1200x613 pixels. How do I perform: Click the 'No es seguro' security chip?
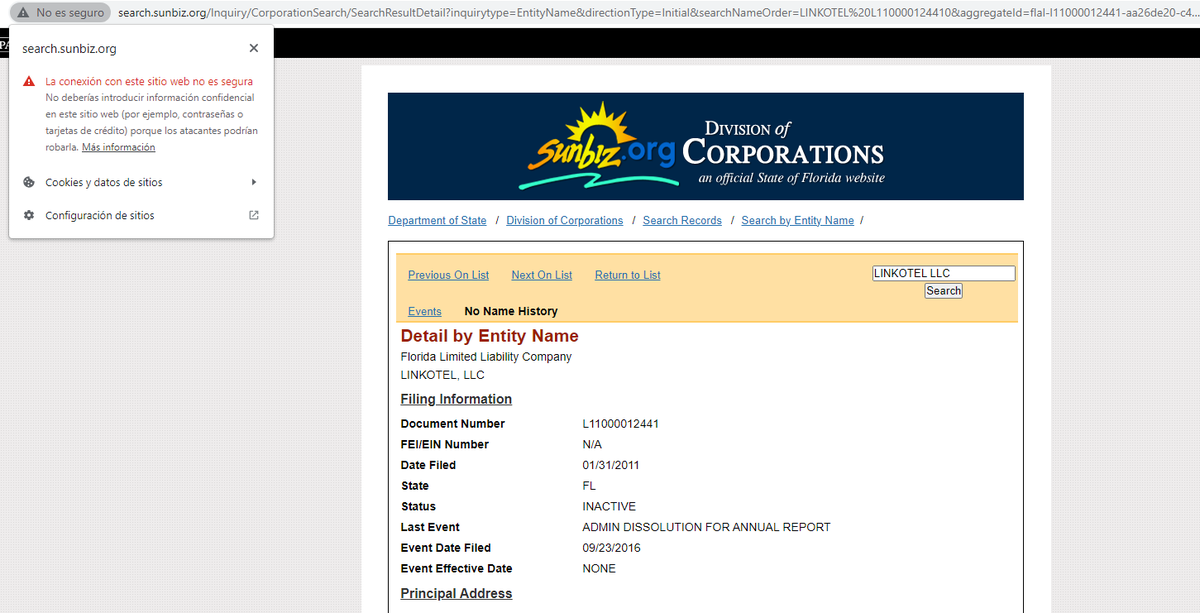coord(60,13)
